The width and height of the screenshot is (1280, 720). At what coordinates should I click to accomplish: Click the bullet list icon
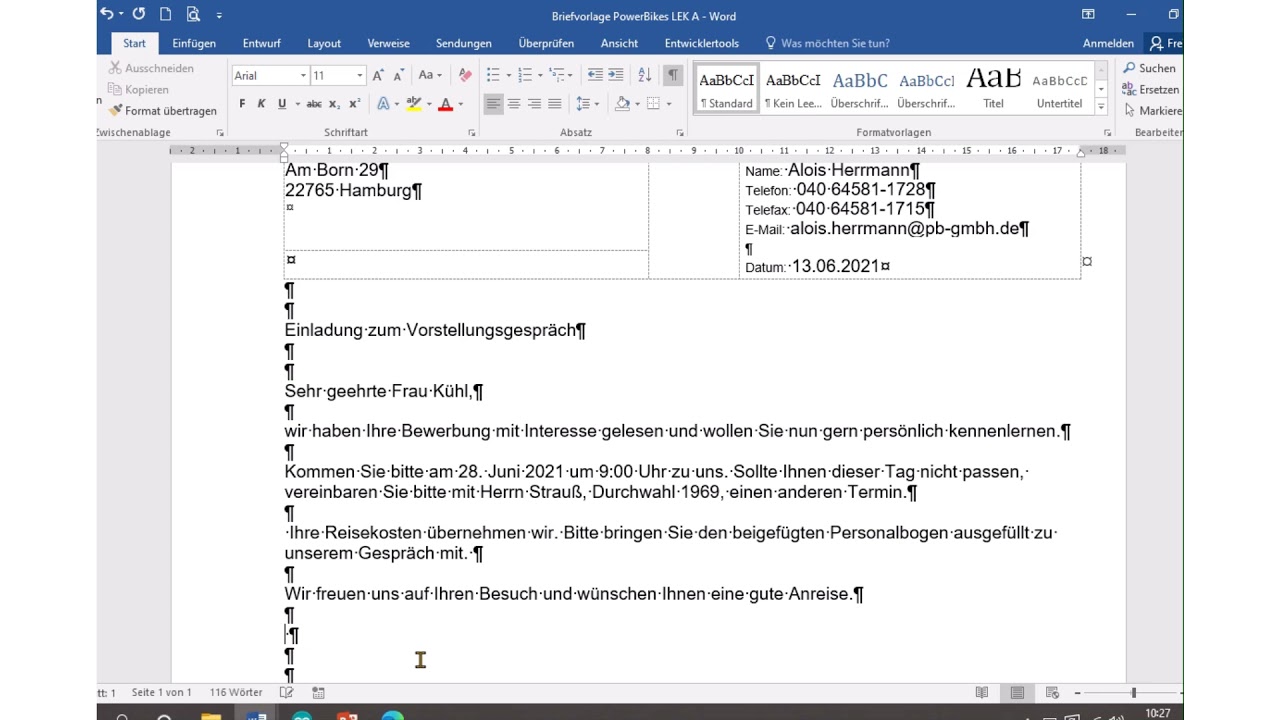[x=493, y=75]
